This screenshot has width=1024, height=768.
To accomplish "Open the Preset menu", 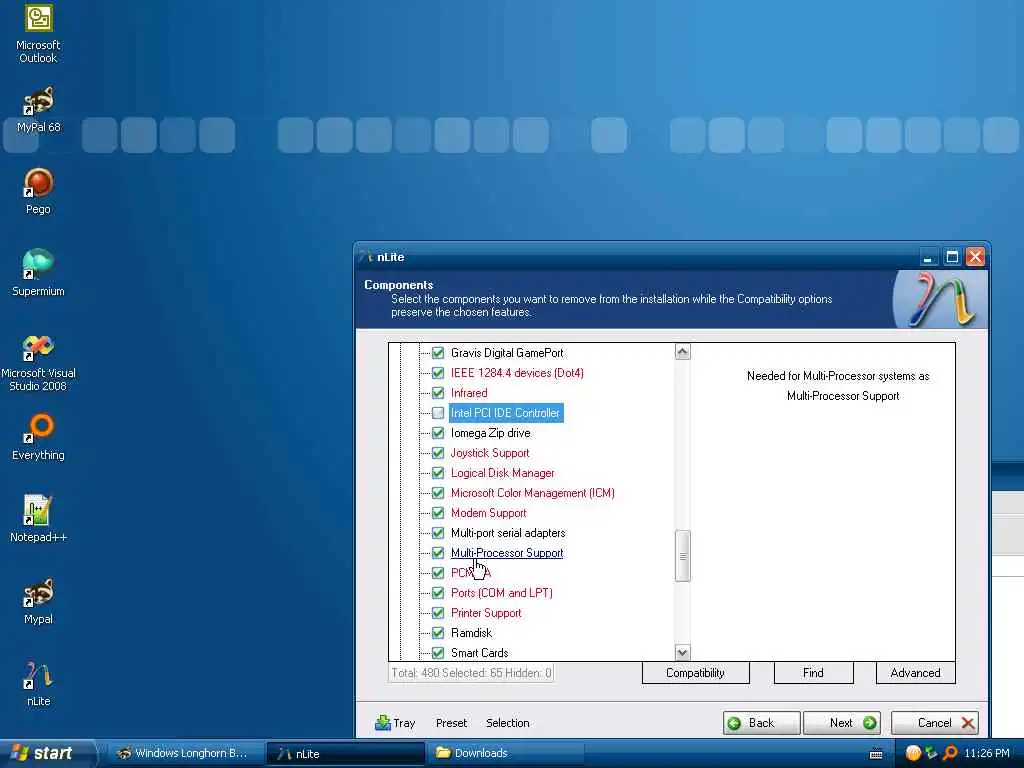I will pyautogui.click(x=451, y=723).
